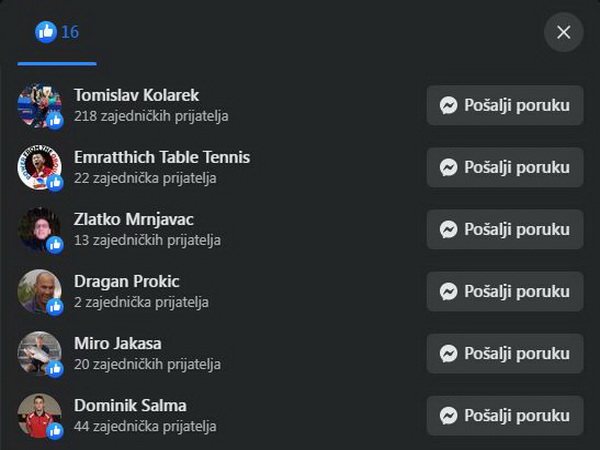Click Dominik Salma's avatar thumbnail

[x=38, y=415]
